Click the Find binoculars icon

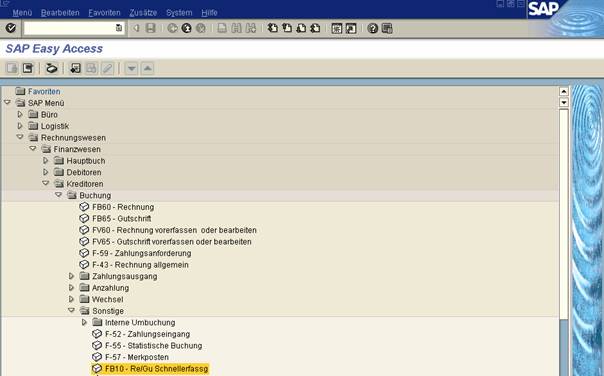(x=236, y=28)
